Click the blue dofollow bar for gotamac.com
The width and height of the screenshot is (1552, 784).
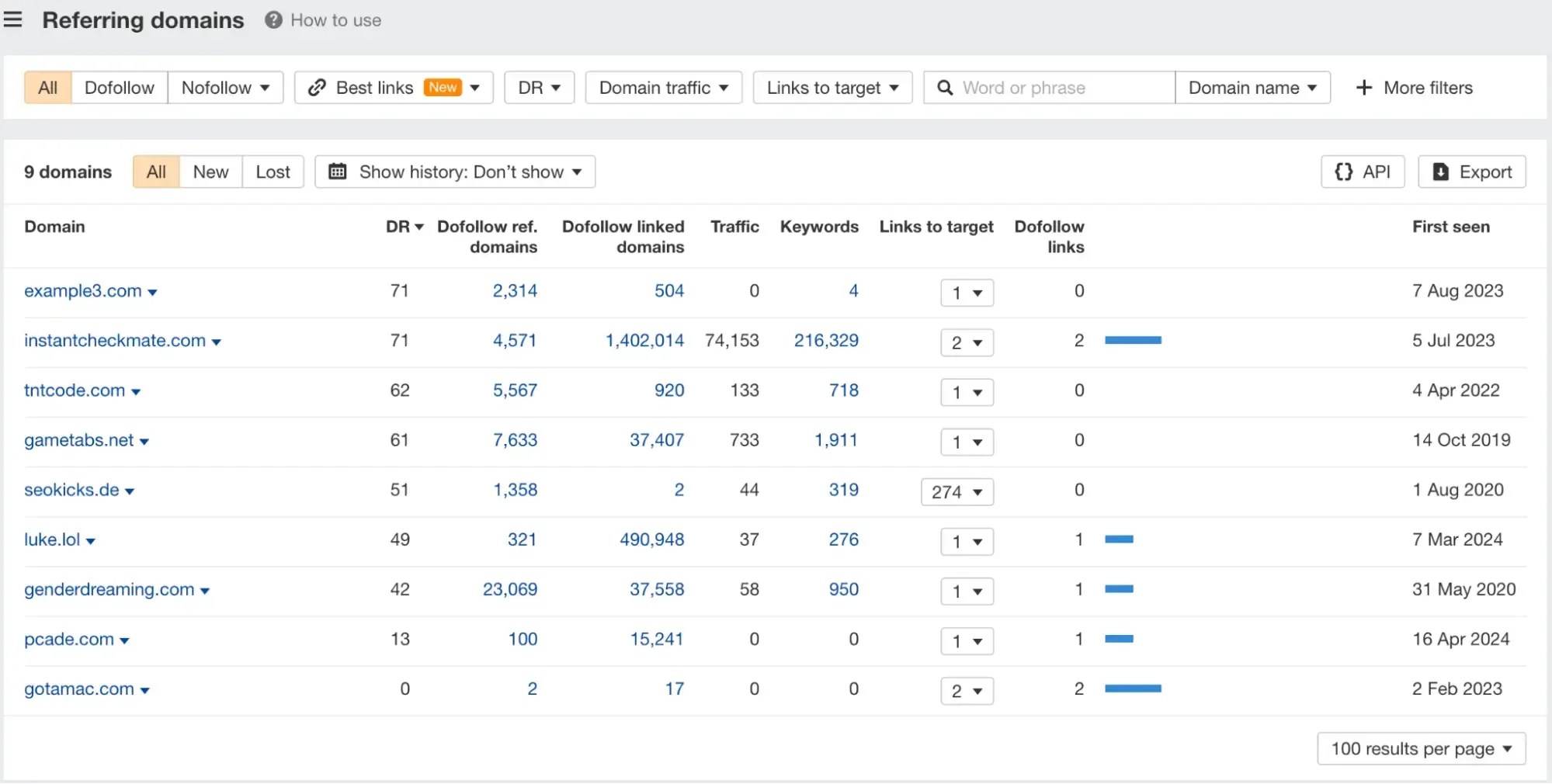[1133, 689]
